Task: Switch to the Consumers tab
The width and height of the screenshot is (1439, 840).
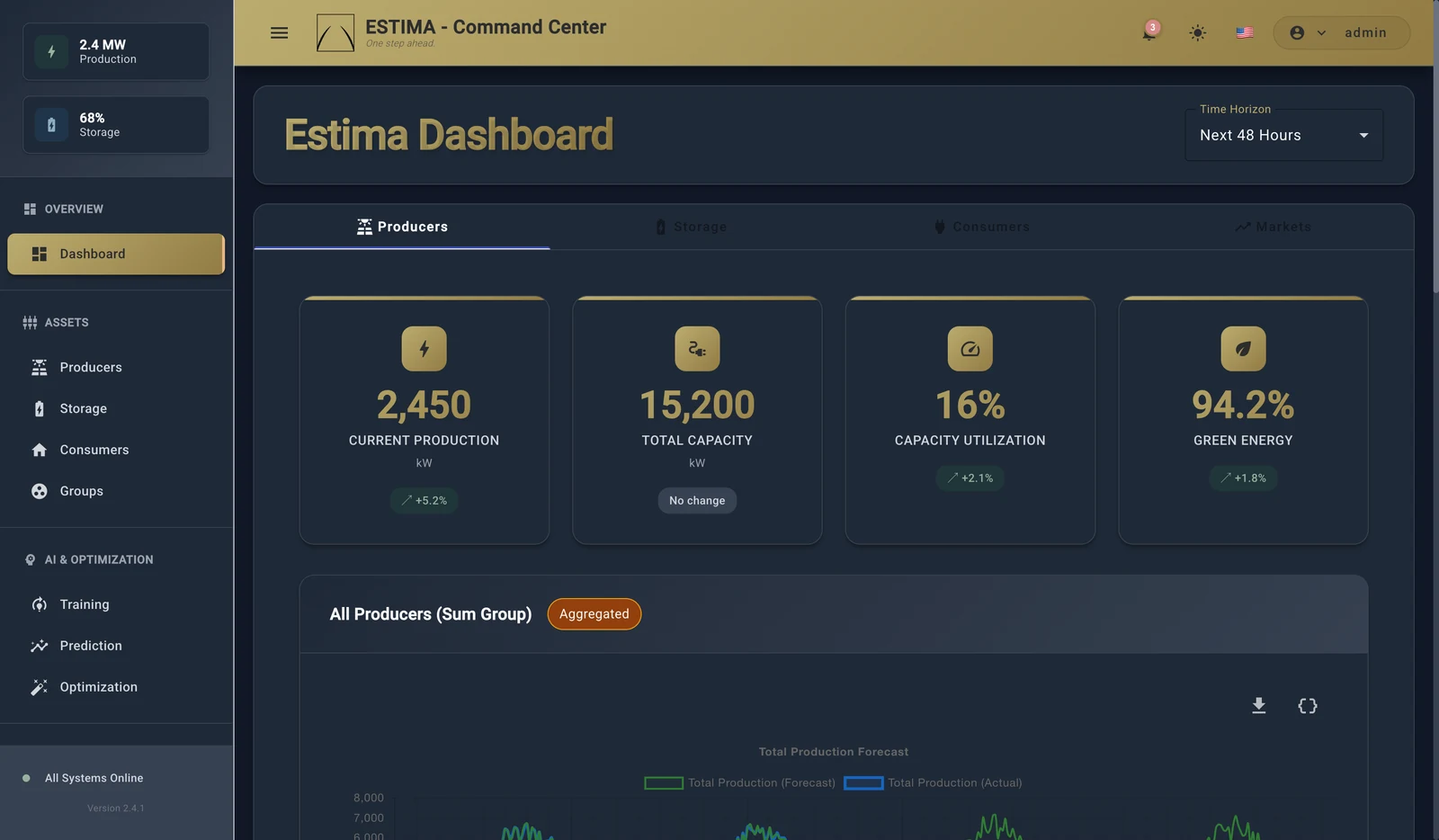Action: 981,227
